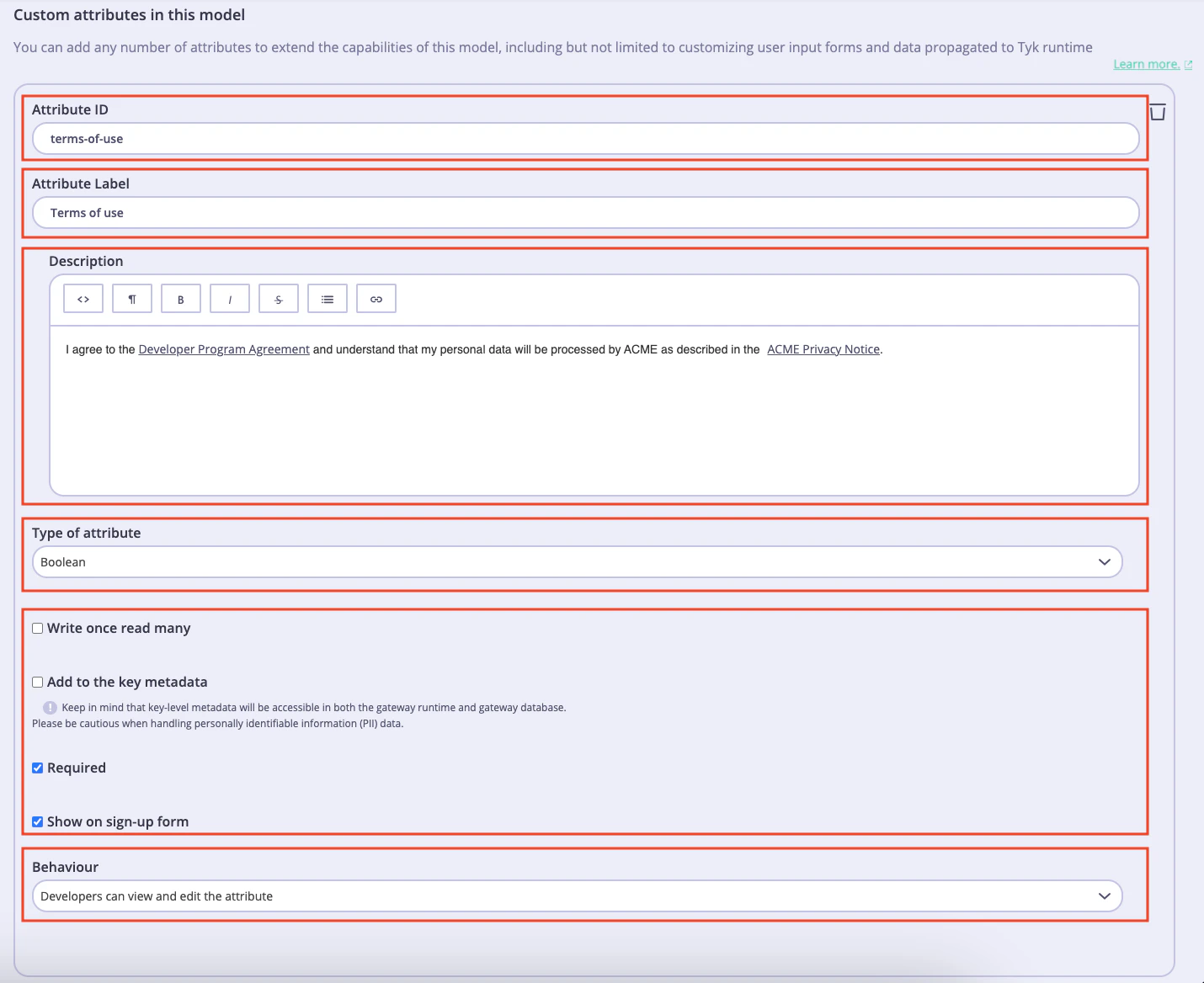Viewport: 1204px width, 983px height.
Task: Check Add to the key metadata
Action: pyautogui.click(x=37, y=682)
